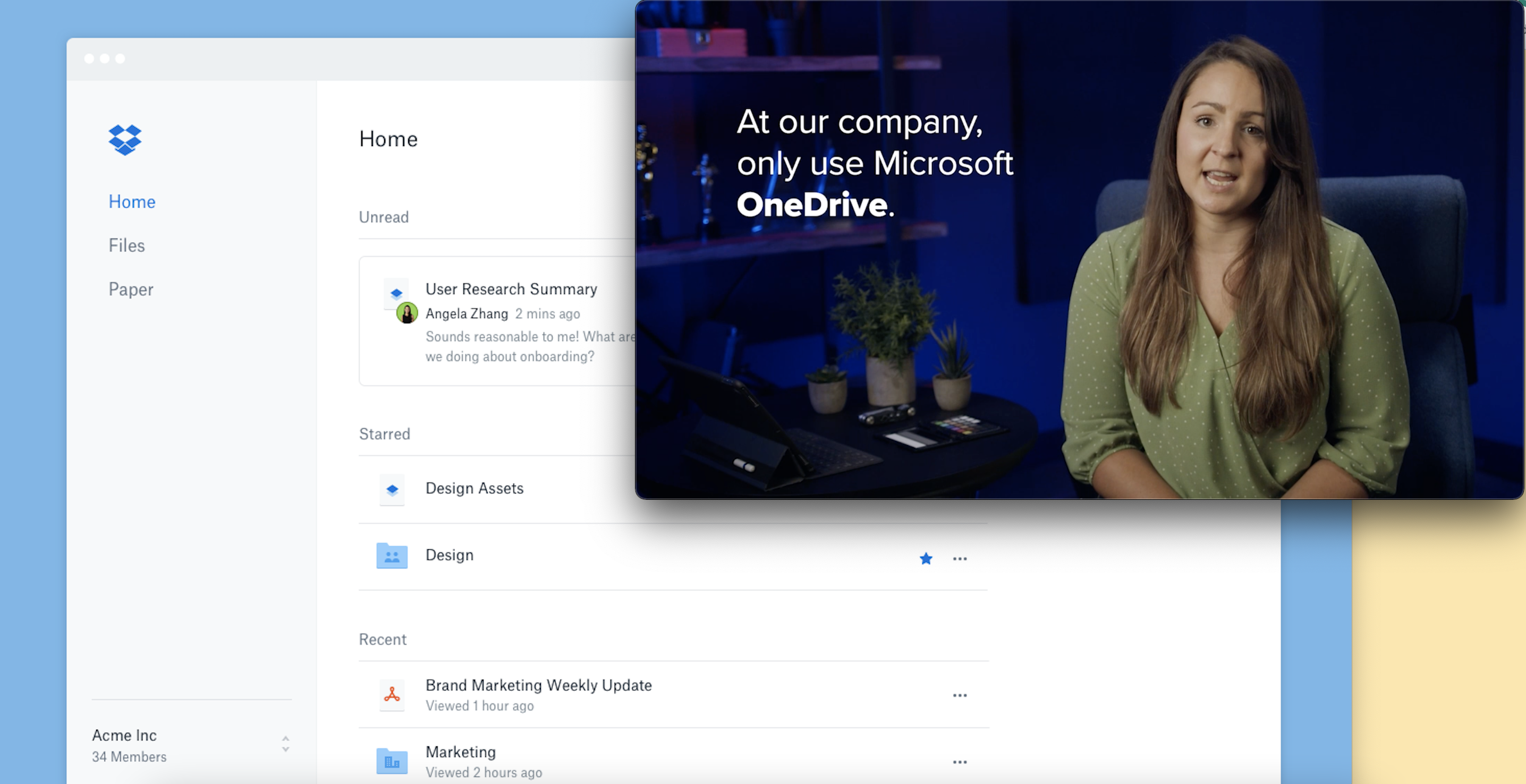This screenshot has width=1526, height=784.
Task: Click the OneDrive video thumbnail
Action: pos(1078,249)
